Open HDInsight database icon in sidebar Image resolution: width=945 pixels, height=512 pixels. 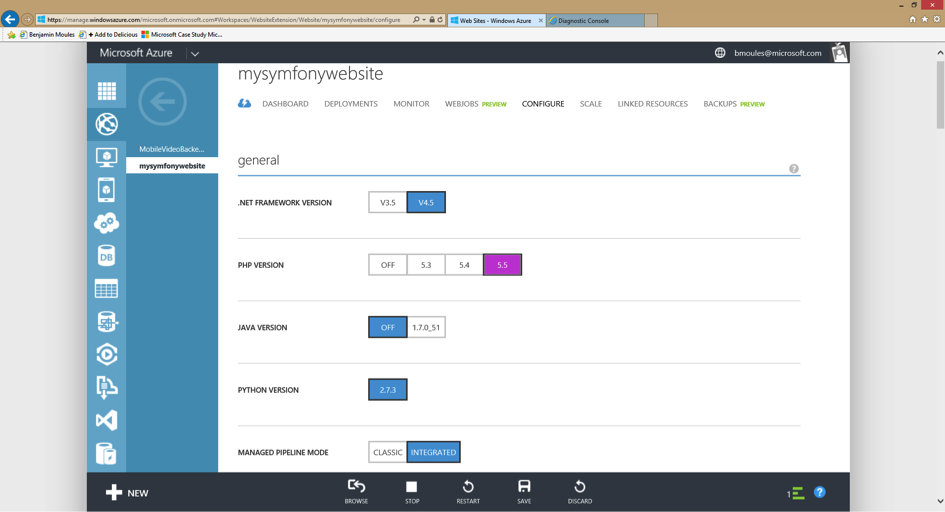tap(107, 322)
